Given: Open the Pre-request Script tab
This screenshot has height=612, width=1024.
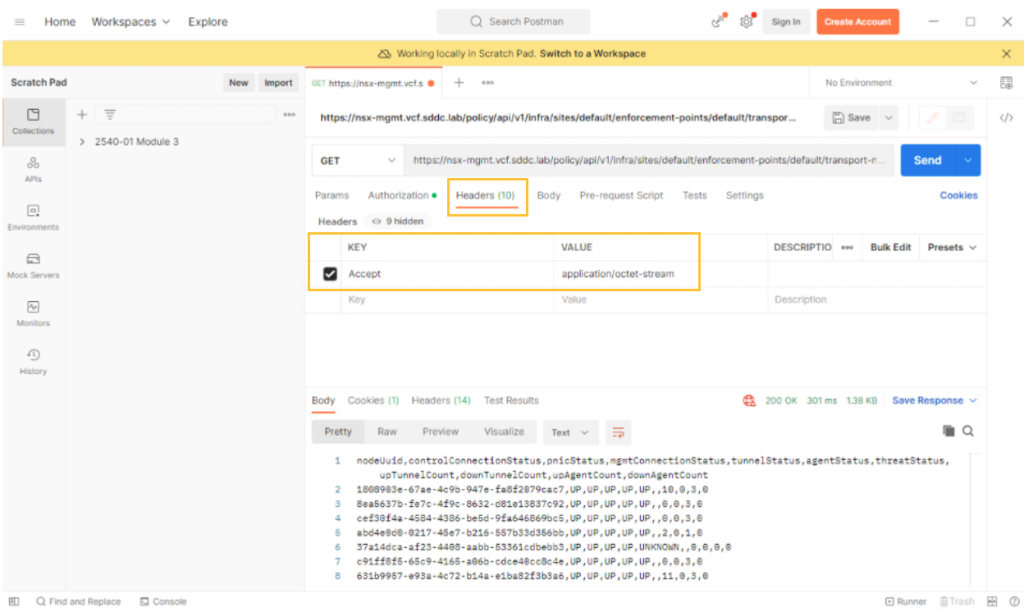Looking at the screenshot, I should tap(621, 195).
